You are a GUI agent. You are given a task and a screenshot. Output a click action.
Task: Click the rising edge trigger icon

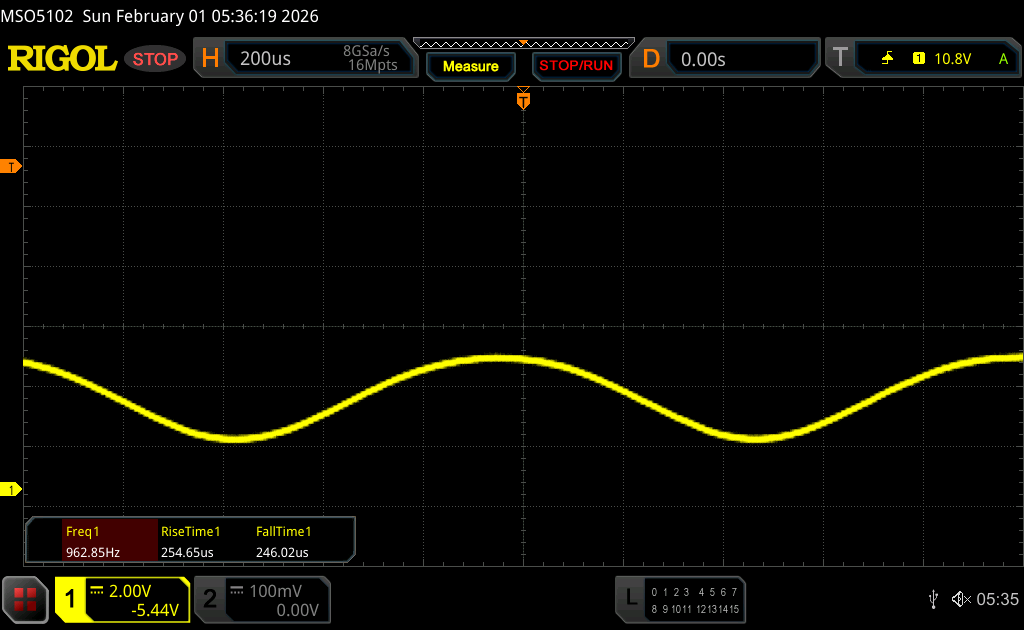pos(887,59)
